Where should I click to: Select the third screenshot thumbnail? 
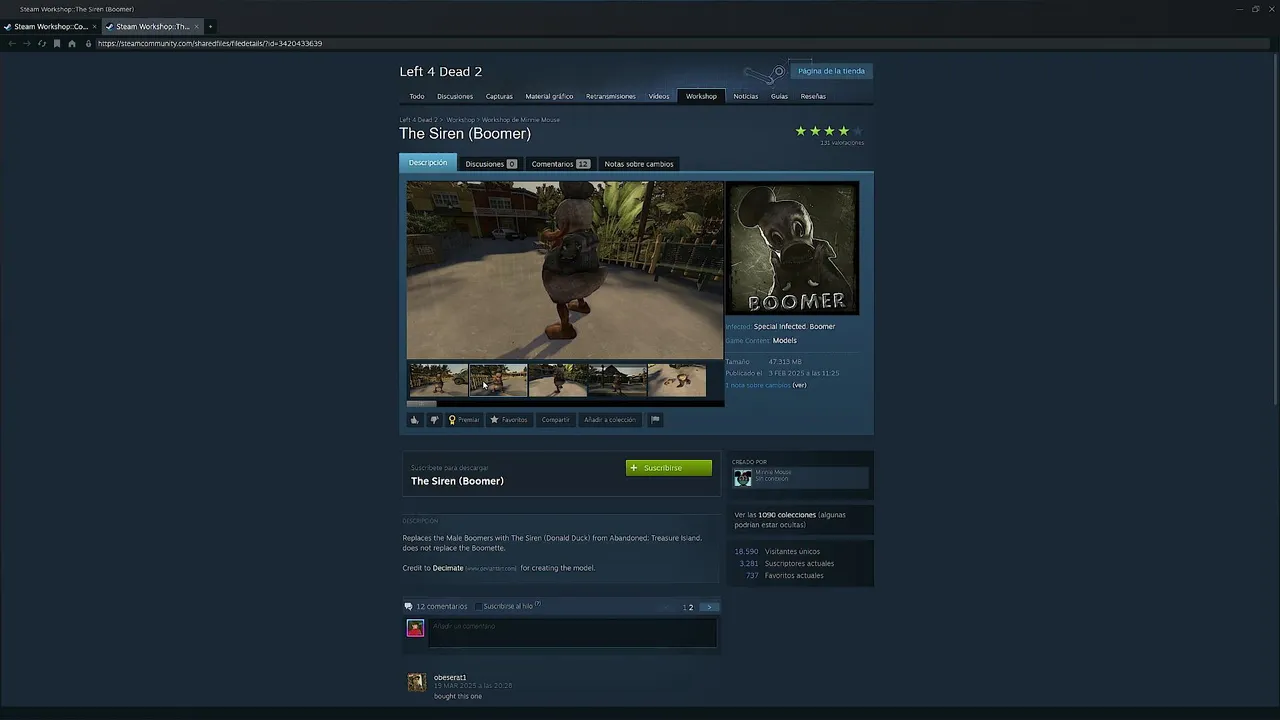point(557,381)
